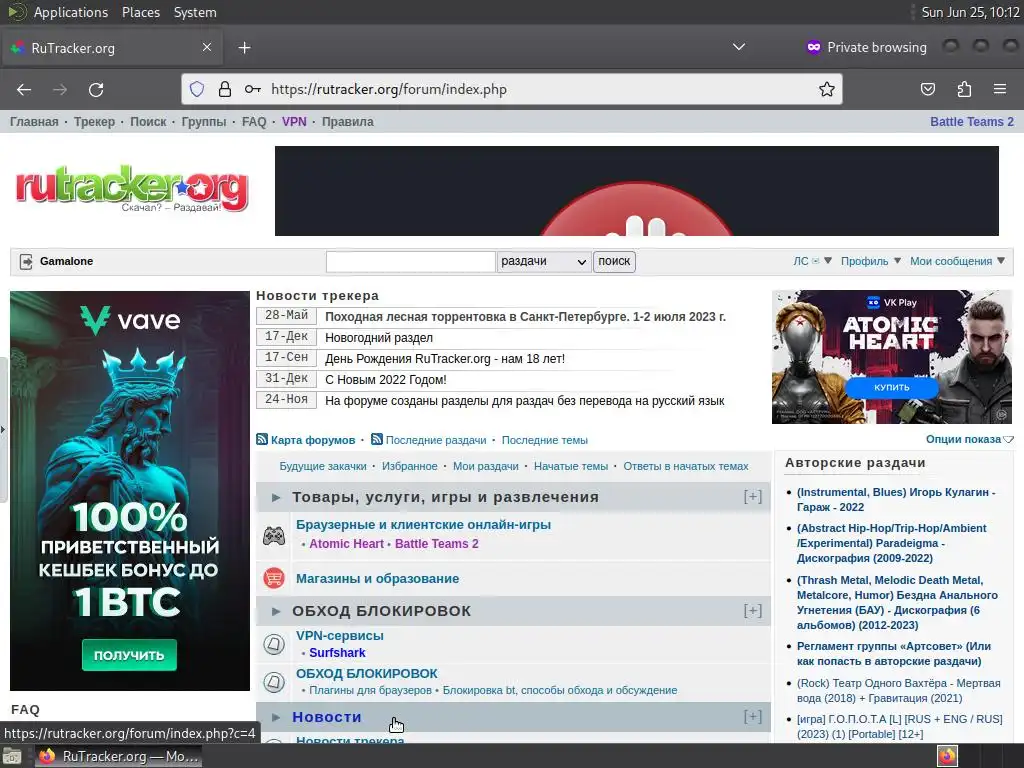Image resolution: width=1024 pixels, height=768 pixels.
Task: Click the Firefox icon in the bottom panel tray
Action: pyautogui.click(x=947, y=756)
